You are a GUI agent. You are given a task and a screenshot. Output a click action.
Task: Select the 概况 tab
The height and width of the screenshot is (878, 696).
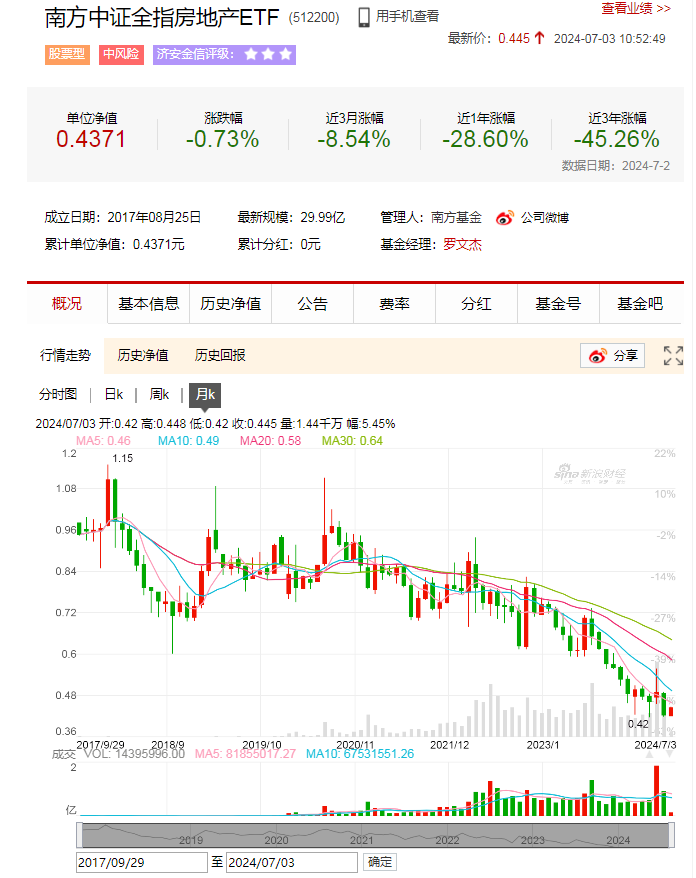pos(67,303)
